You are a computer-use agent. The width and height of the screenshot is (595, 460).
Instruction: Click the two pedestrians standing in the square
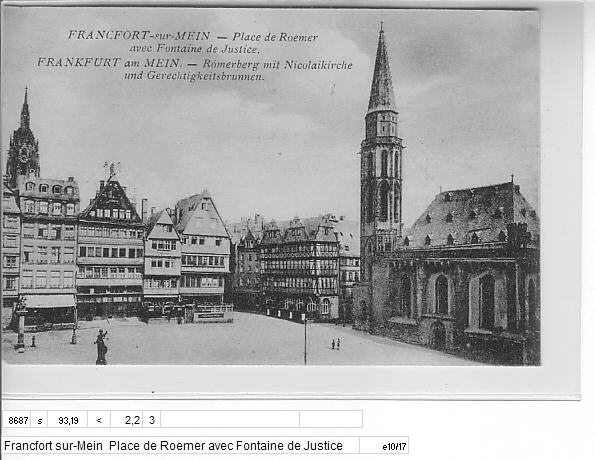[x=336, y=344]
